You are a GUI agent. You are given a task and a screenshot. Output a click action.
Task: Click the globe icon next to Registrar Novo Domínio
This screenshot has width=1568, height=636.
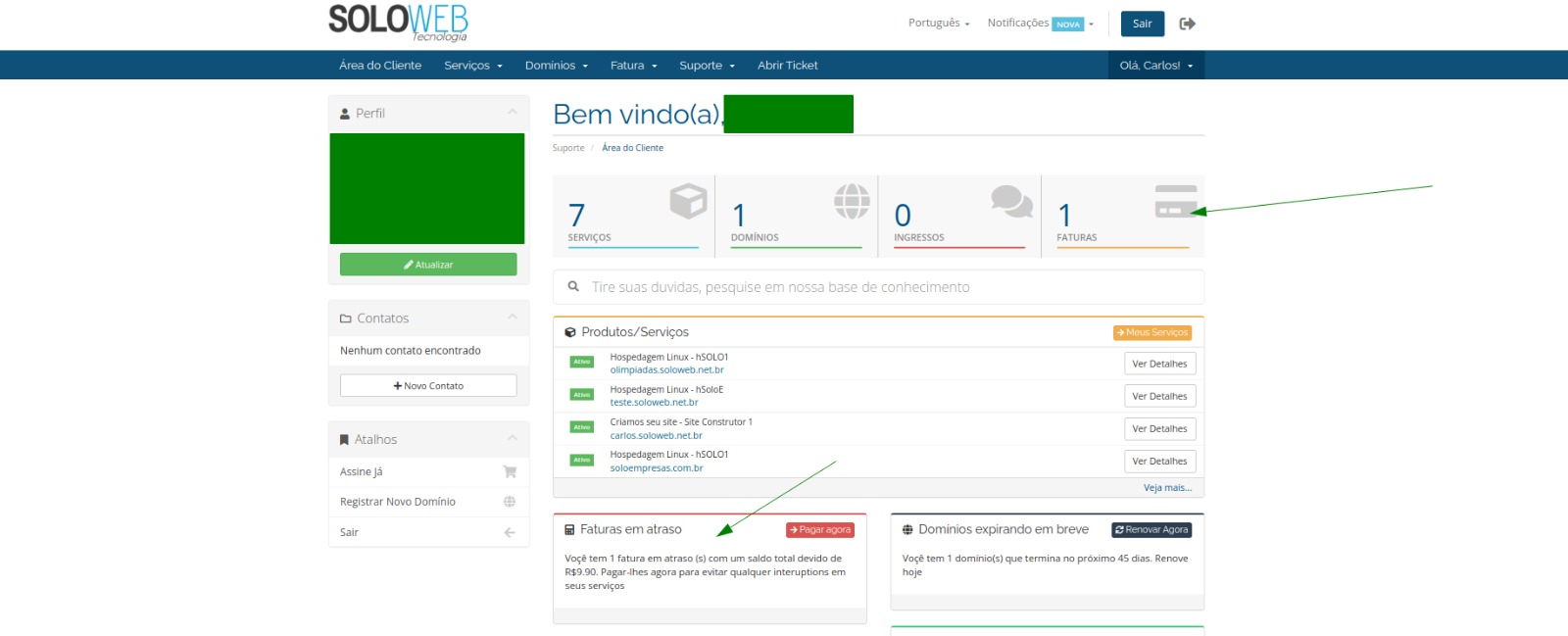click(510, 502)
